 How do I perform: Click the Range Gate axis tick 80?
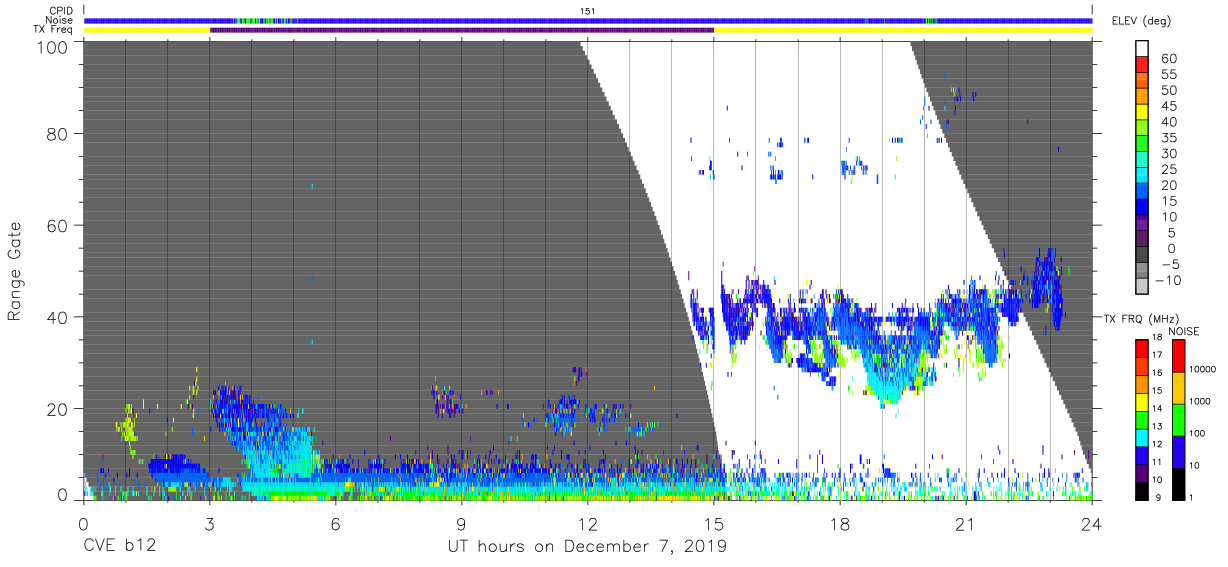tap(58, 133)
